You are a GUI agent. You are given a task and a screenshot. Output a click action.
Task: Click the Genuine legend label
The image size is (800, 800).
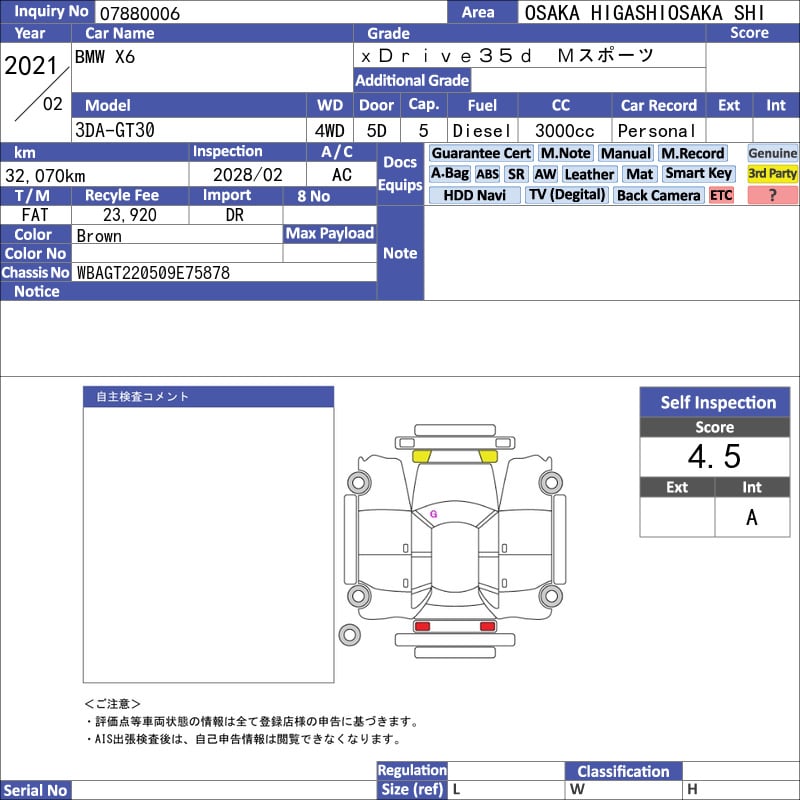(773, 153)
